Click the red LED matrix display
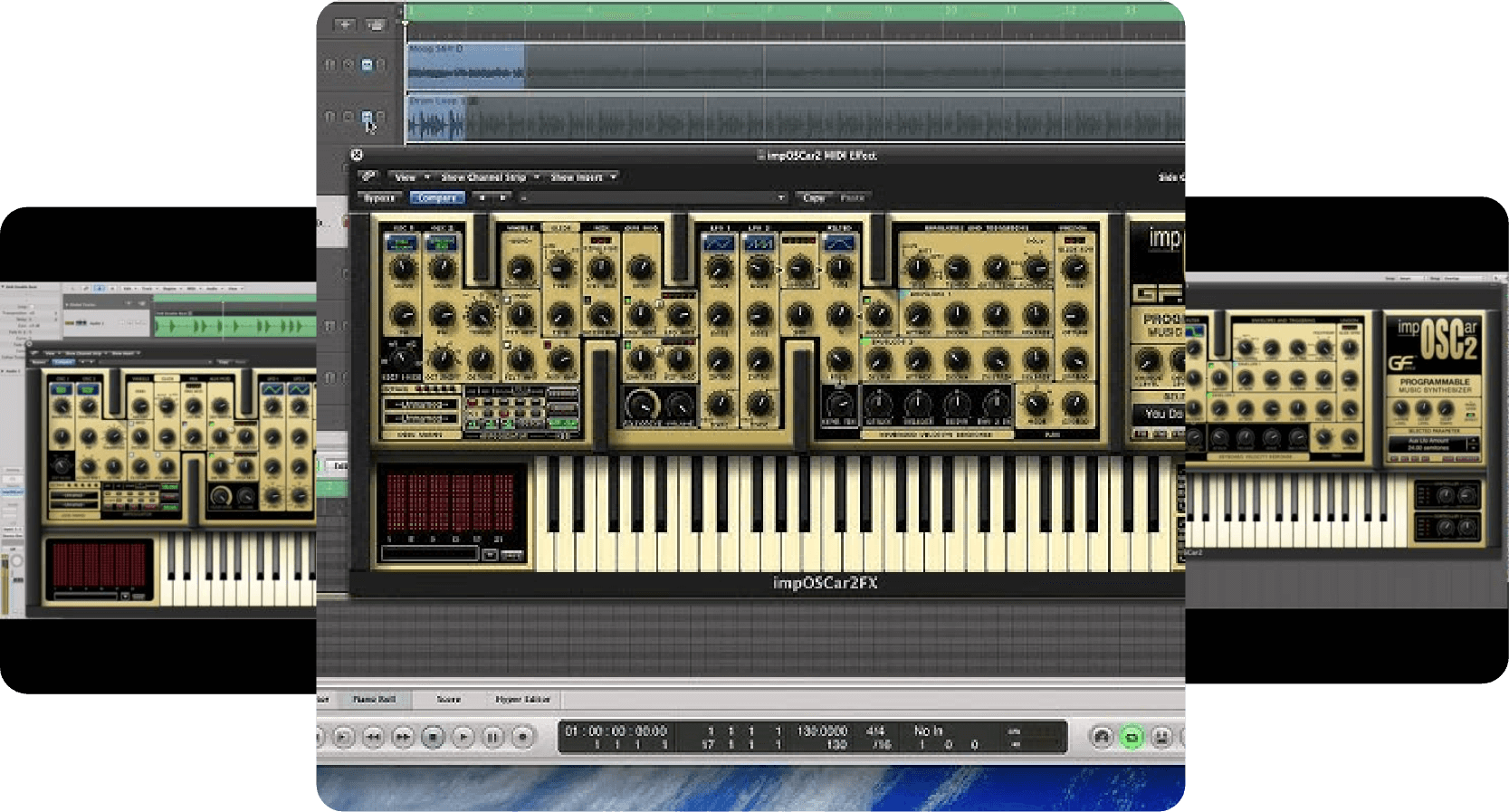 (450, 500)
